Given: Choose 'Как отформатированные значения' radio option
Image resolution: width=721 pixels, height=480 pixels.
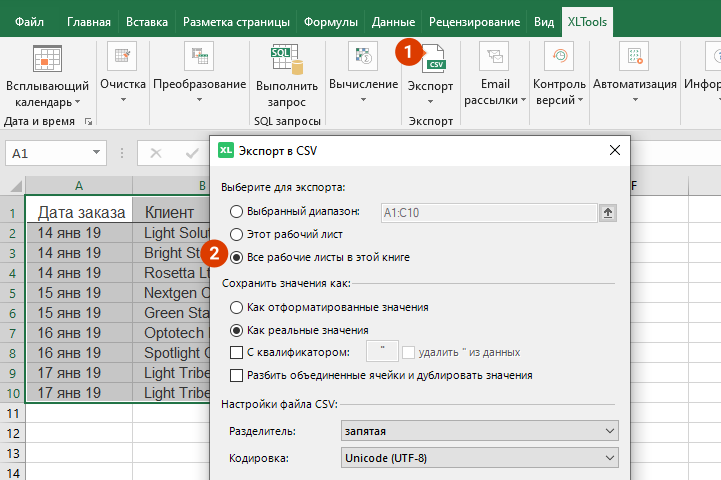Looking at the screenshot, I should [236, 307].
